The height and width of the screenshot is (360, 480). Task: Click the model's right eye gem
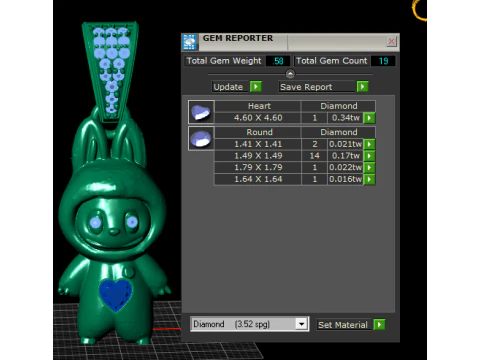132,221
